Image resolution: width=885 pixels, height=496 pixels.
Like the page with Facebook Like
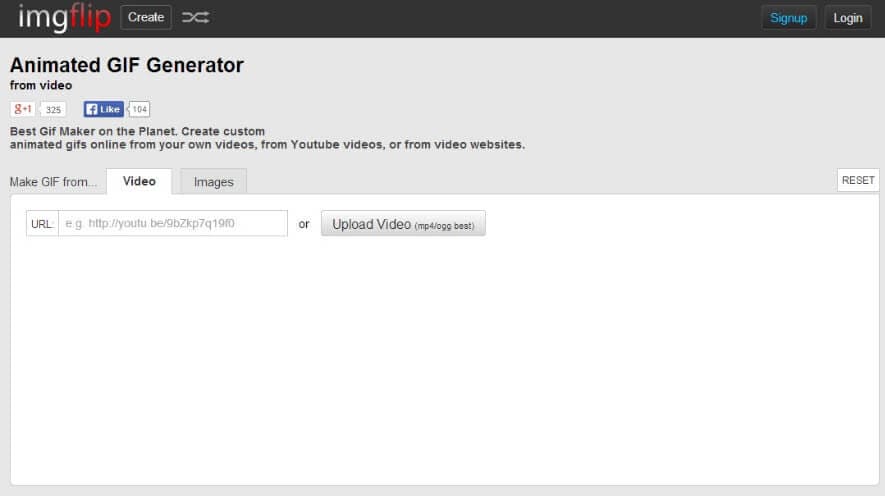103,109
